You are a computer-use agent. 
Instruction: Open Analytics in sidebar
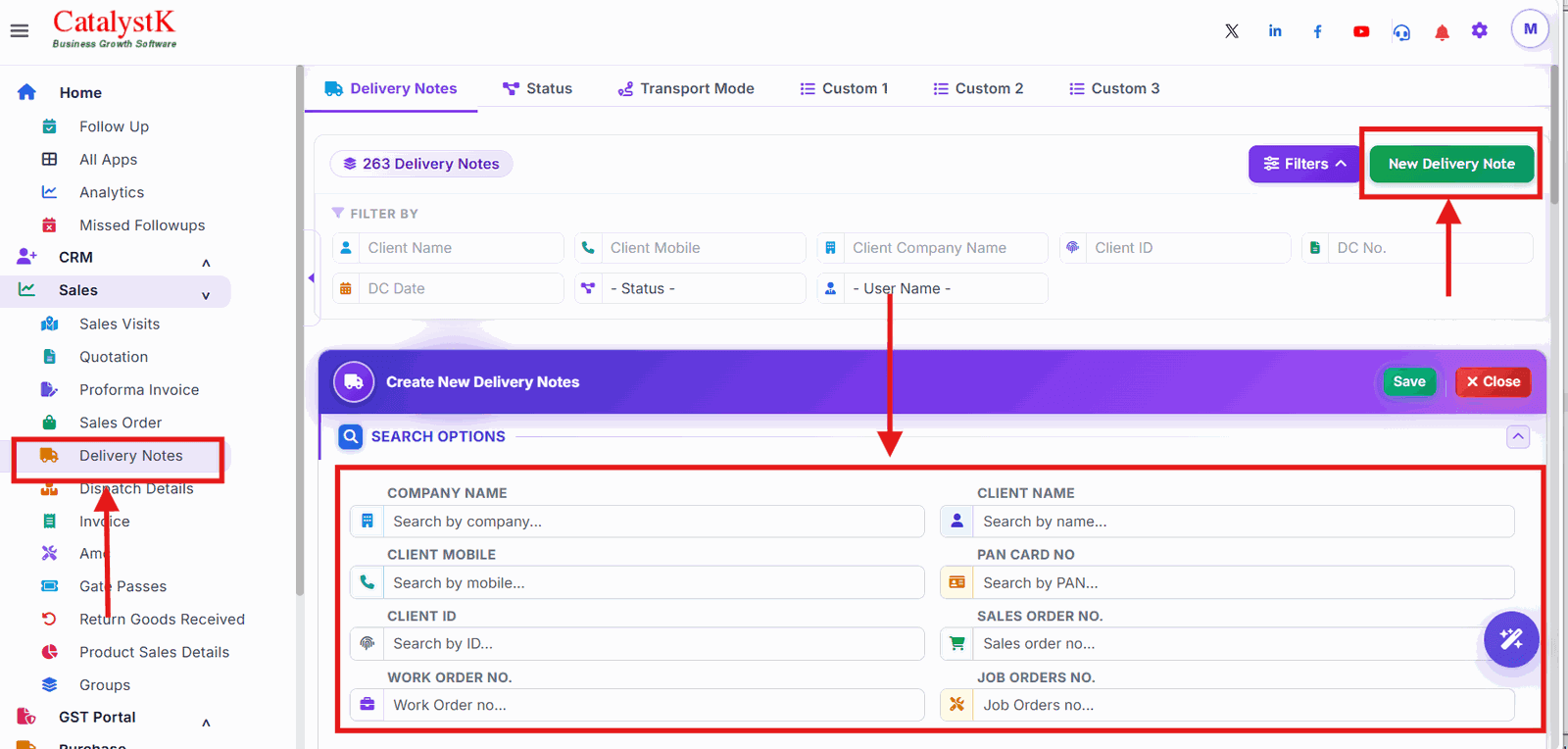(x=112, y=192)
